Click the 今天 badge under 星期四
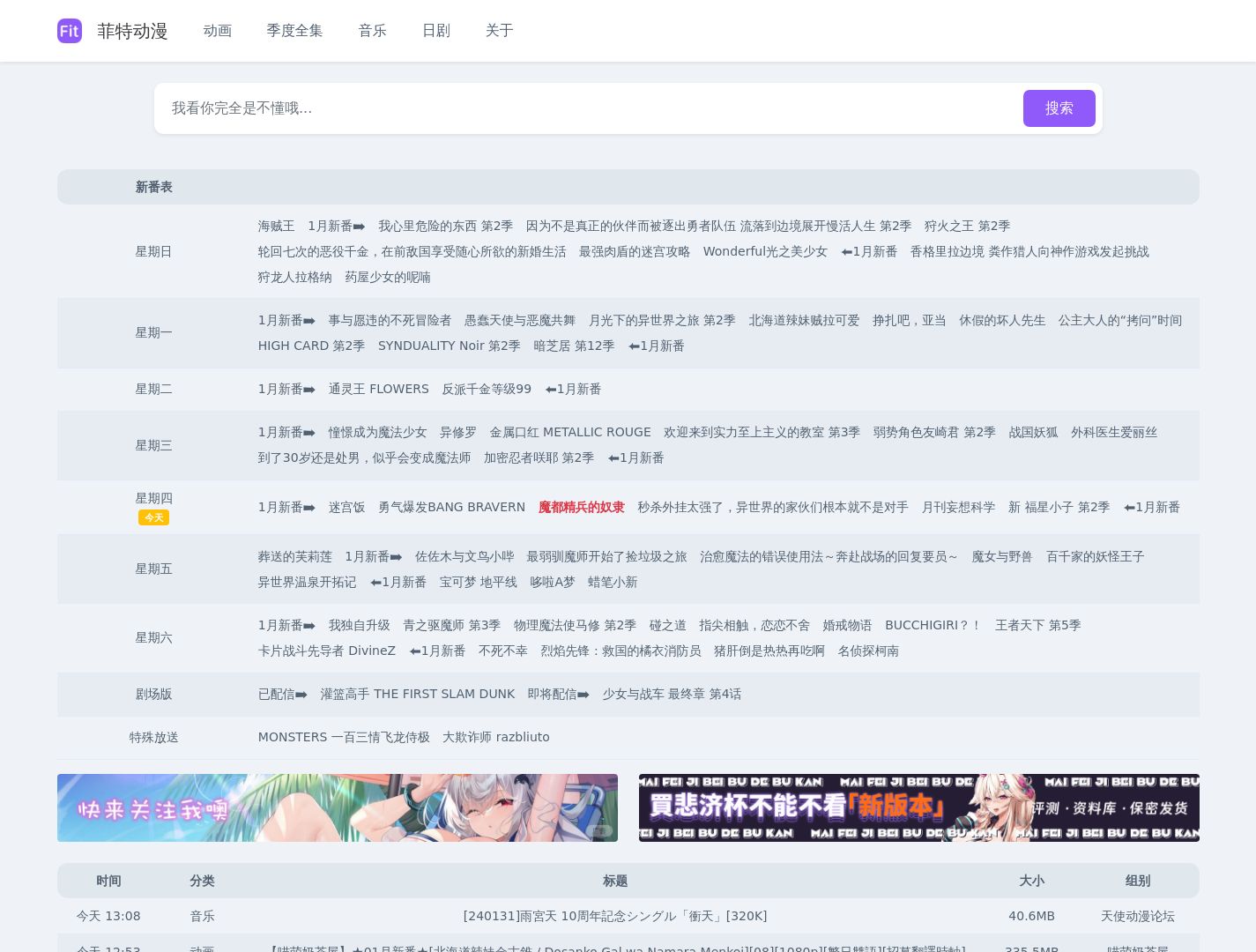The image size is (1256, 952). pyautogui.click(x=153, y=517)
